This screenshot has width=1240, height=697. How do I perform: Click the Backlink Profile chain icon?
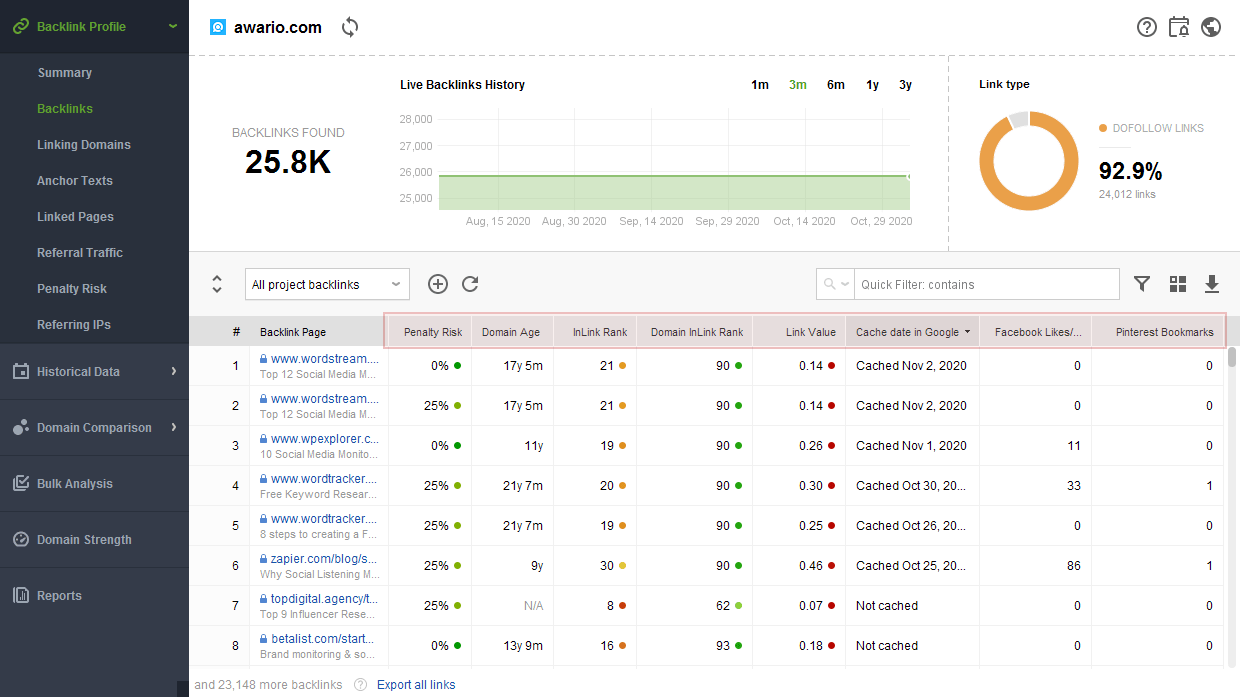(20, 27)
